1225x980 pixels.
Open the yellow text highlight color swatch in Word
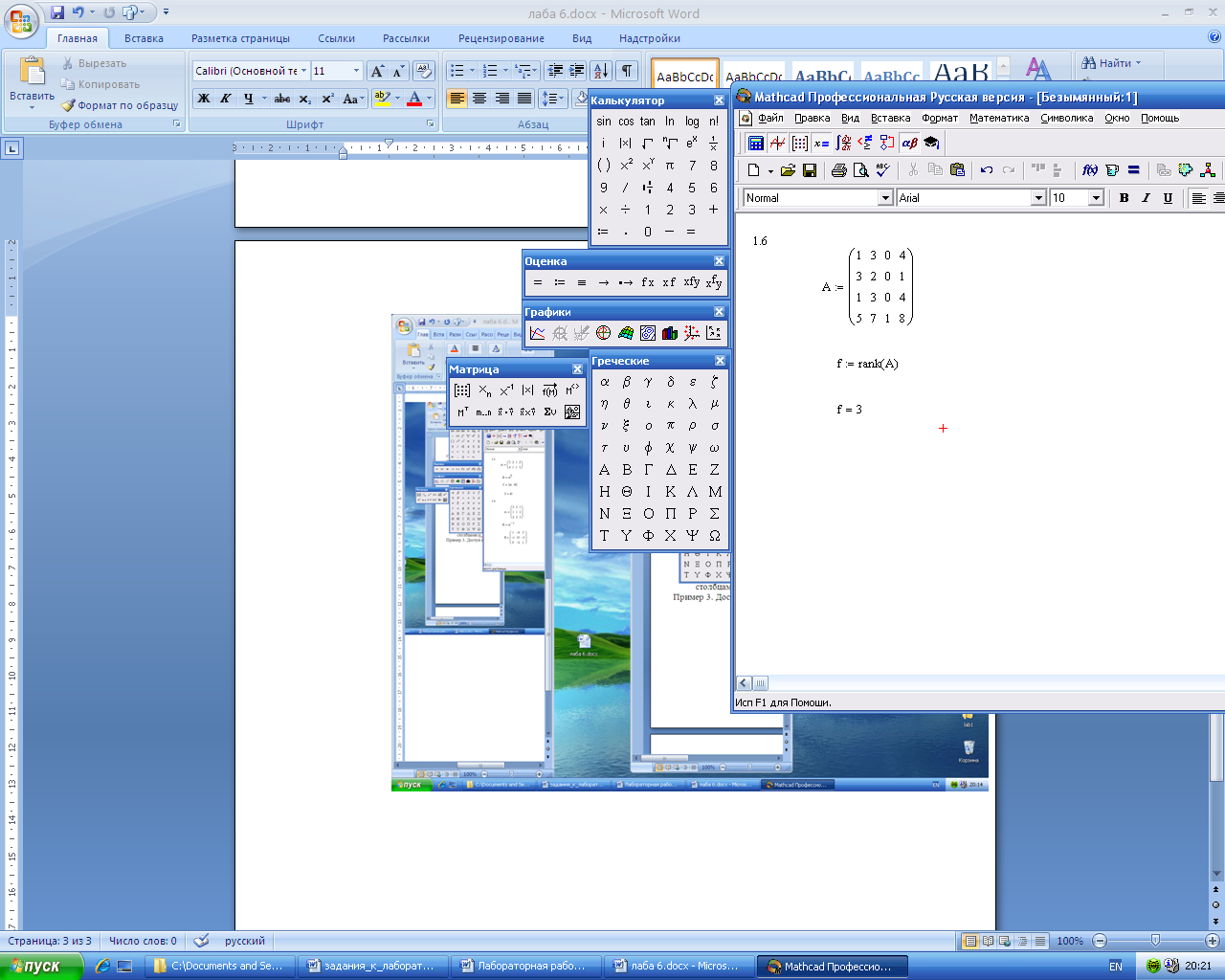point(382,99)
